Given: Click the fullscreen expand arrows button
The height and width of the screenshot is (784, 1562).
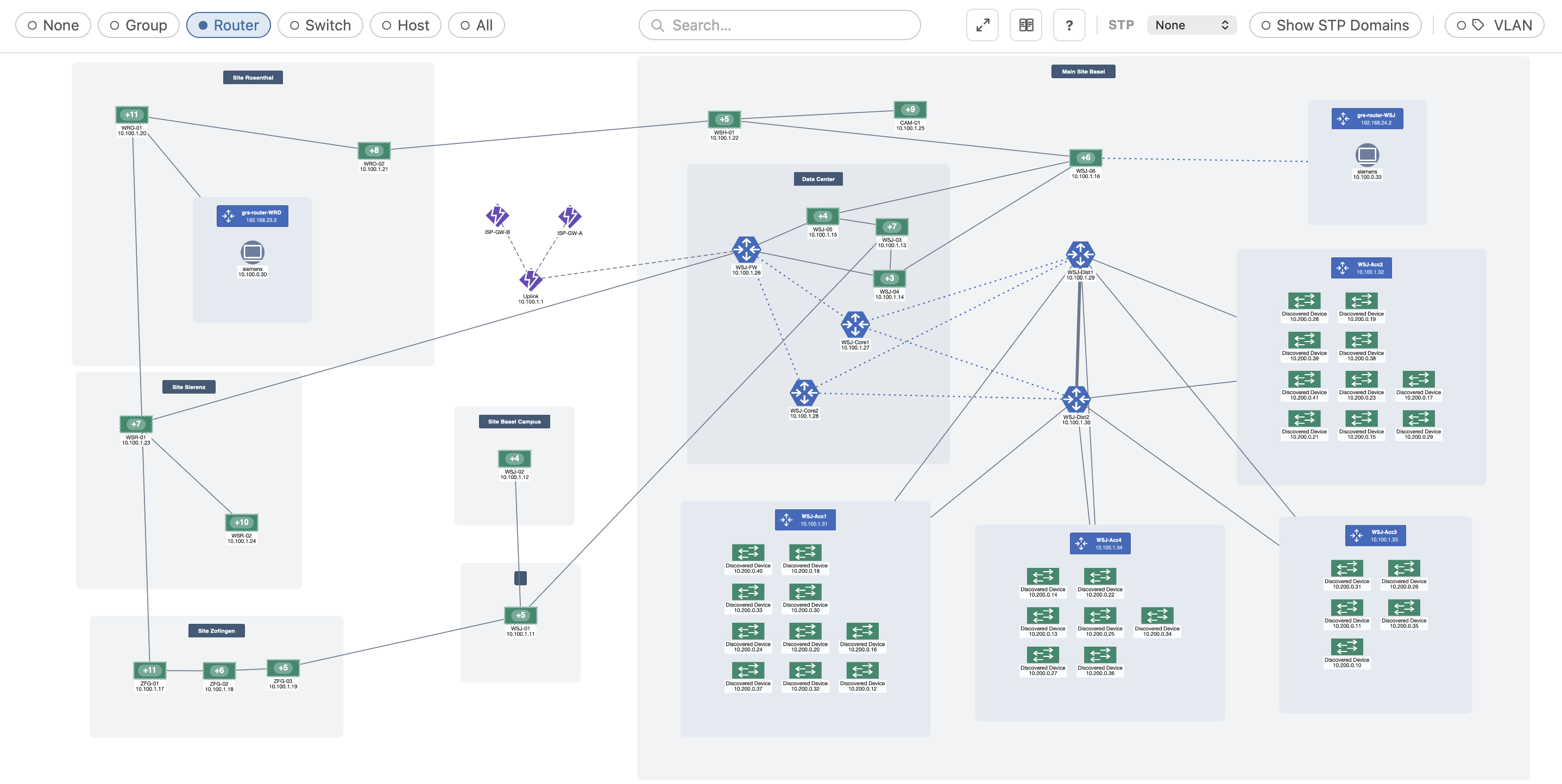Looking at the screenshot, I should [982, 25].
